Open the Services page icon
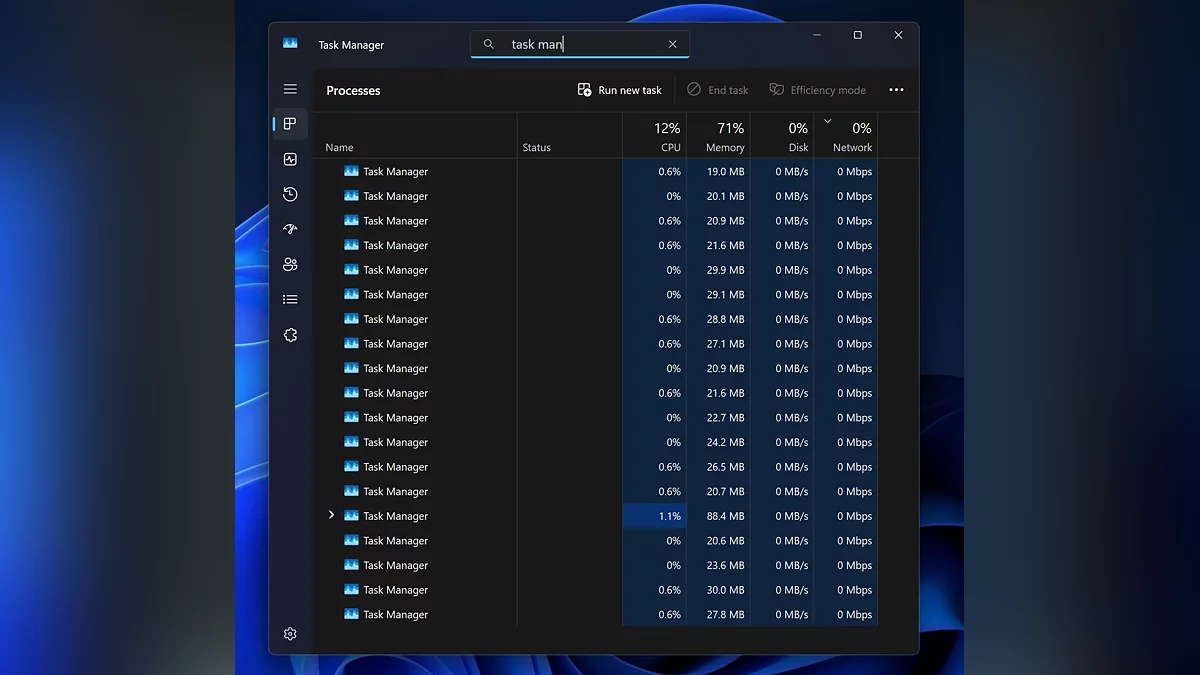The image size is (1200, 675). coord(290,335)
